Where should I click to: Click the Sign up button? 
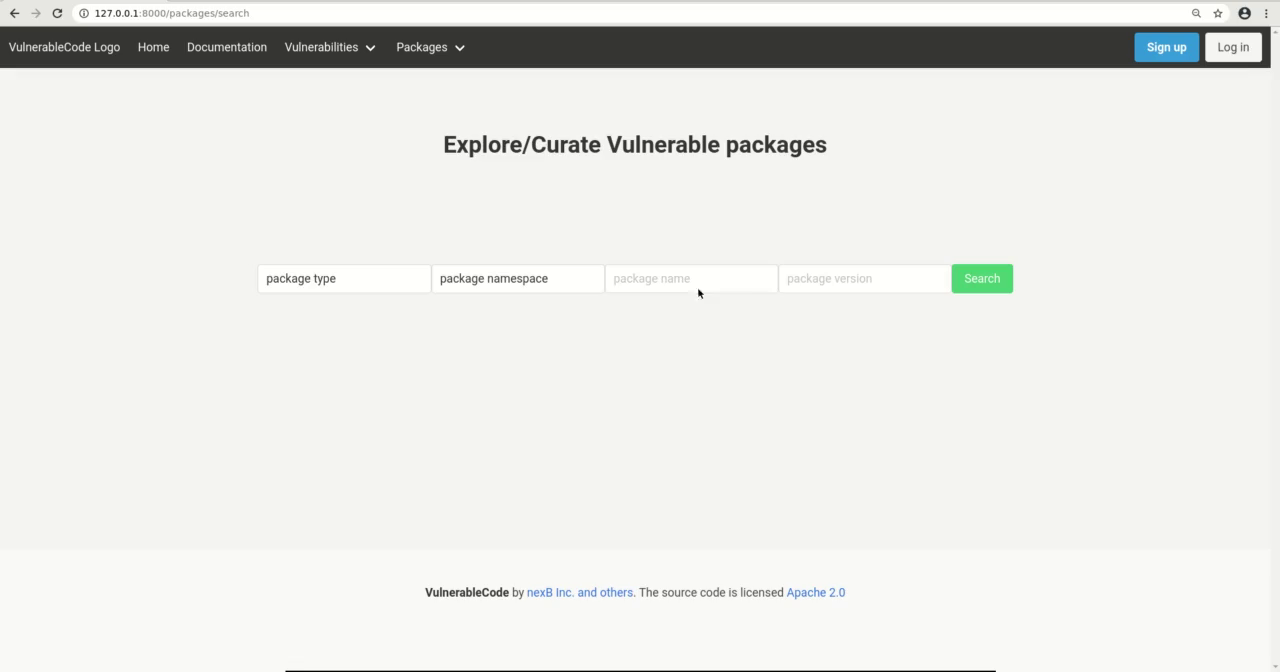point(1166,47)
